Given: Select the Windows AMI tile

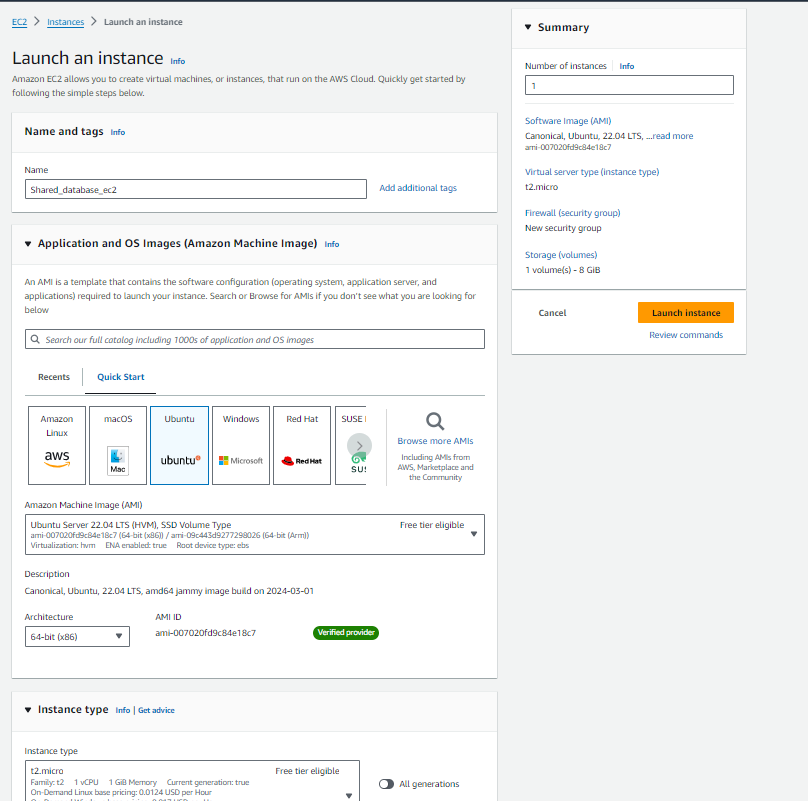Looking at the screenshot, I should [x=241, y=445].
